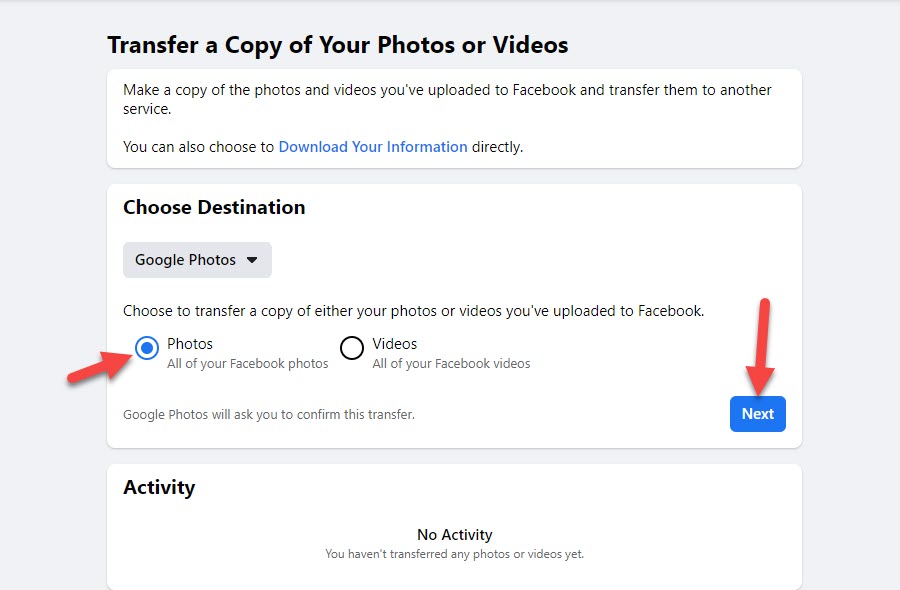This screenshot has width=900, height=590.
Task: Select the Photos radio button
Action: coord(147,348)
